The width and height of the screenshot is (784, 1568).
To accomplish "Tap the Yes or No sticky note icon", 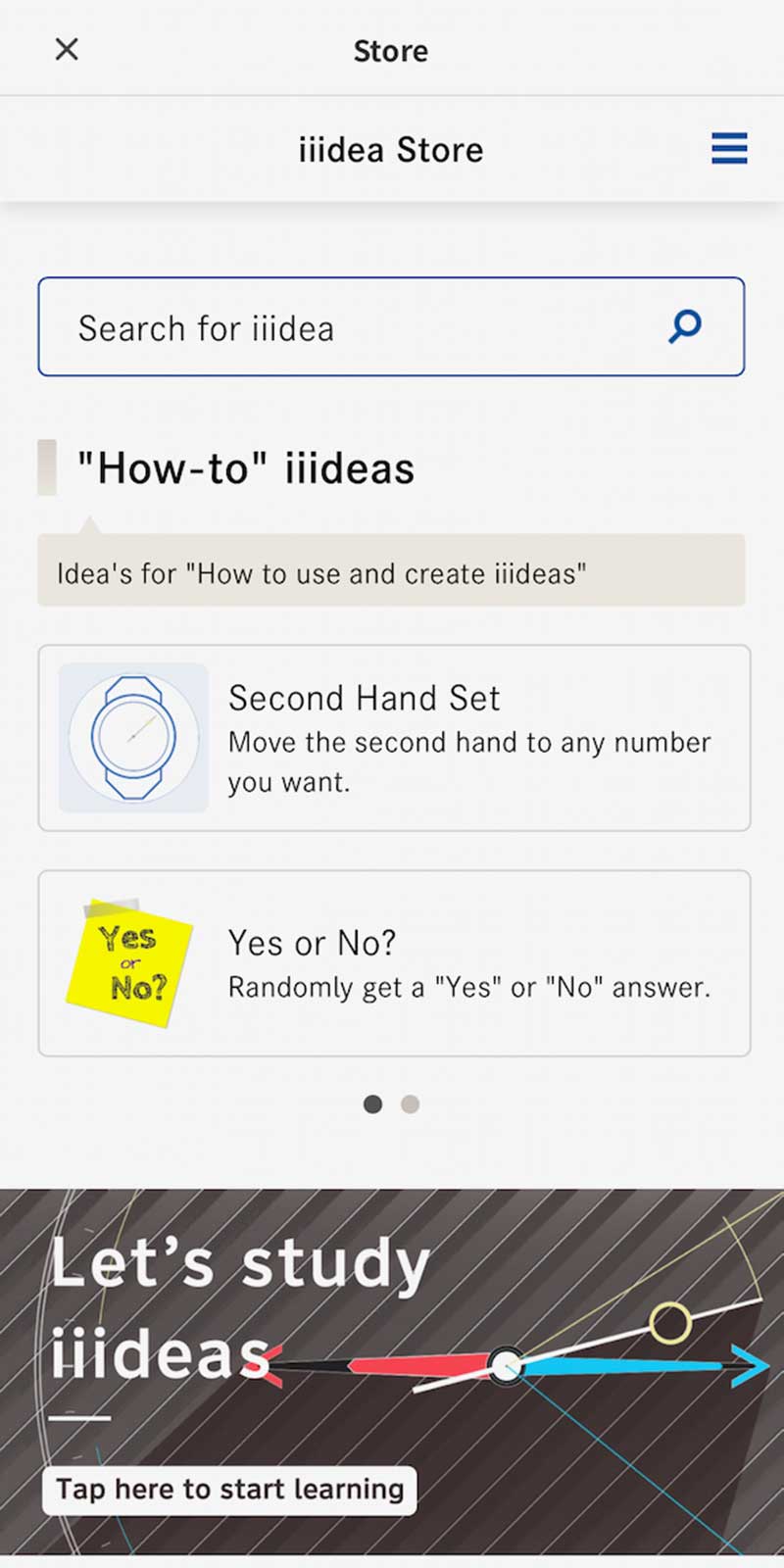I will pos(129,962).
